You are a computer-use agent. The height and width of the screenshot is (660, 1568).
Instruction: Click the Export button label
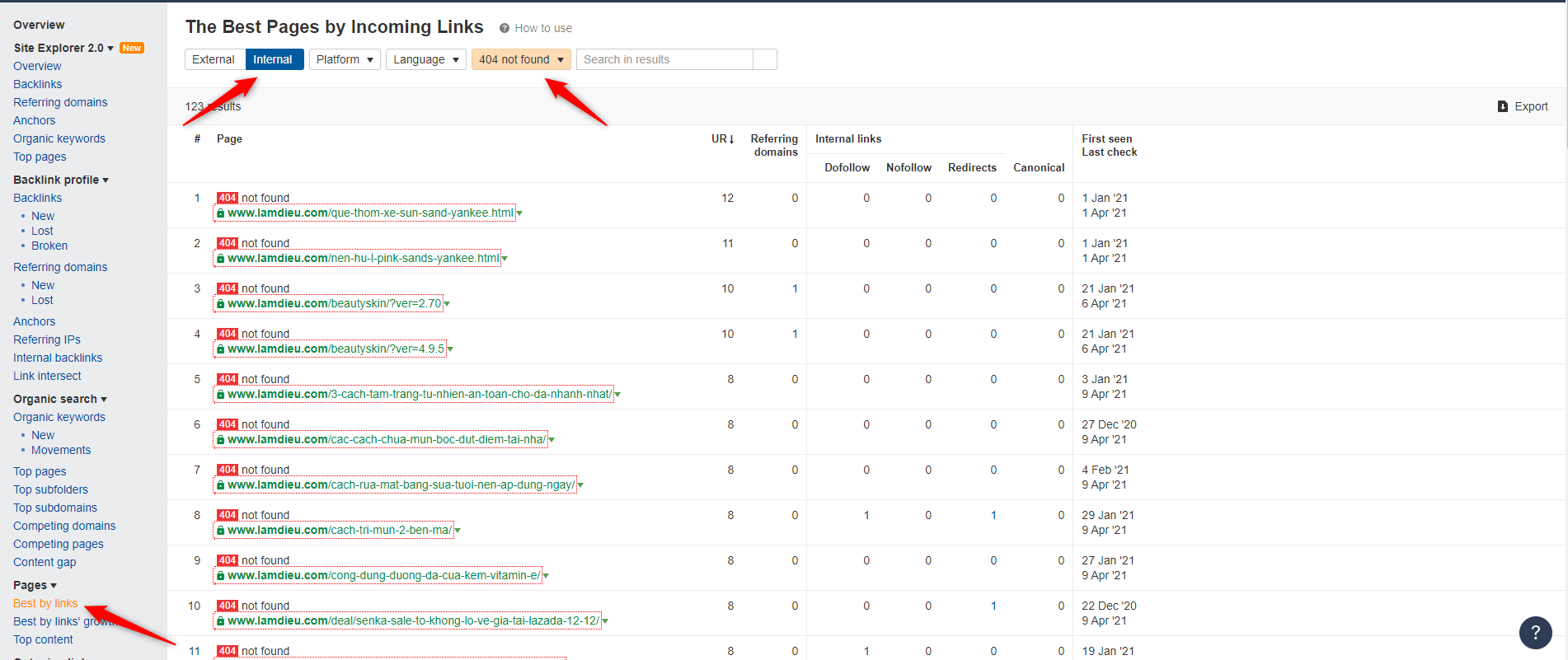(1531, 106)
